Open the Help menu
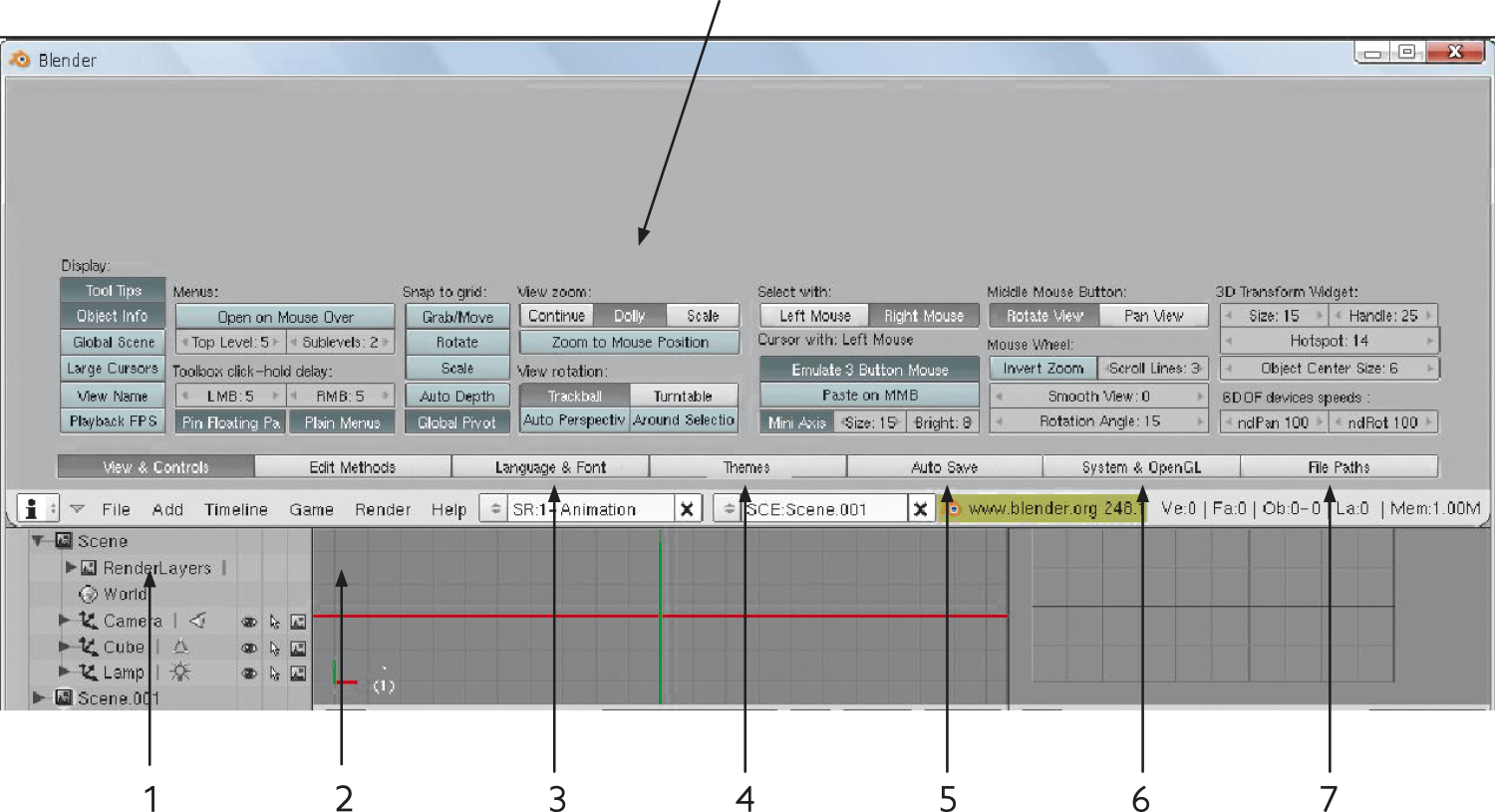Screen dimensions: 1495x812 [448, 509]
